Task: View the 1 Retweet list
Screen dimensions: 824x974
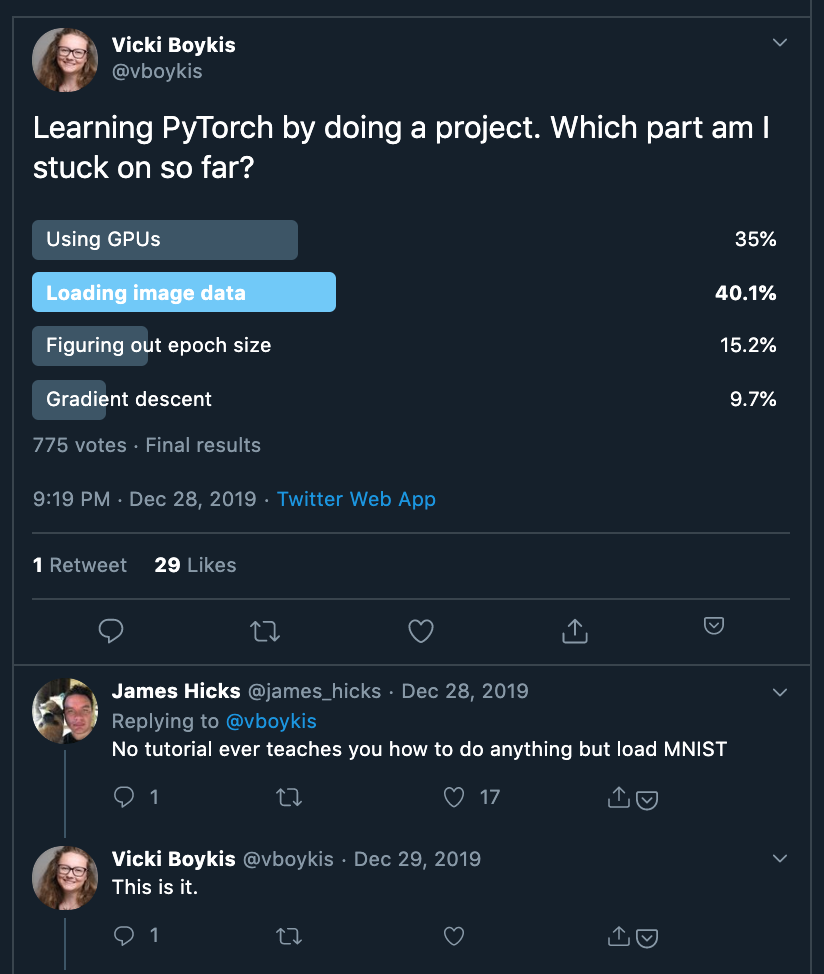Action: tap(80, 565)
